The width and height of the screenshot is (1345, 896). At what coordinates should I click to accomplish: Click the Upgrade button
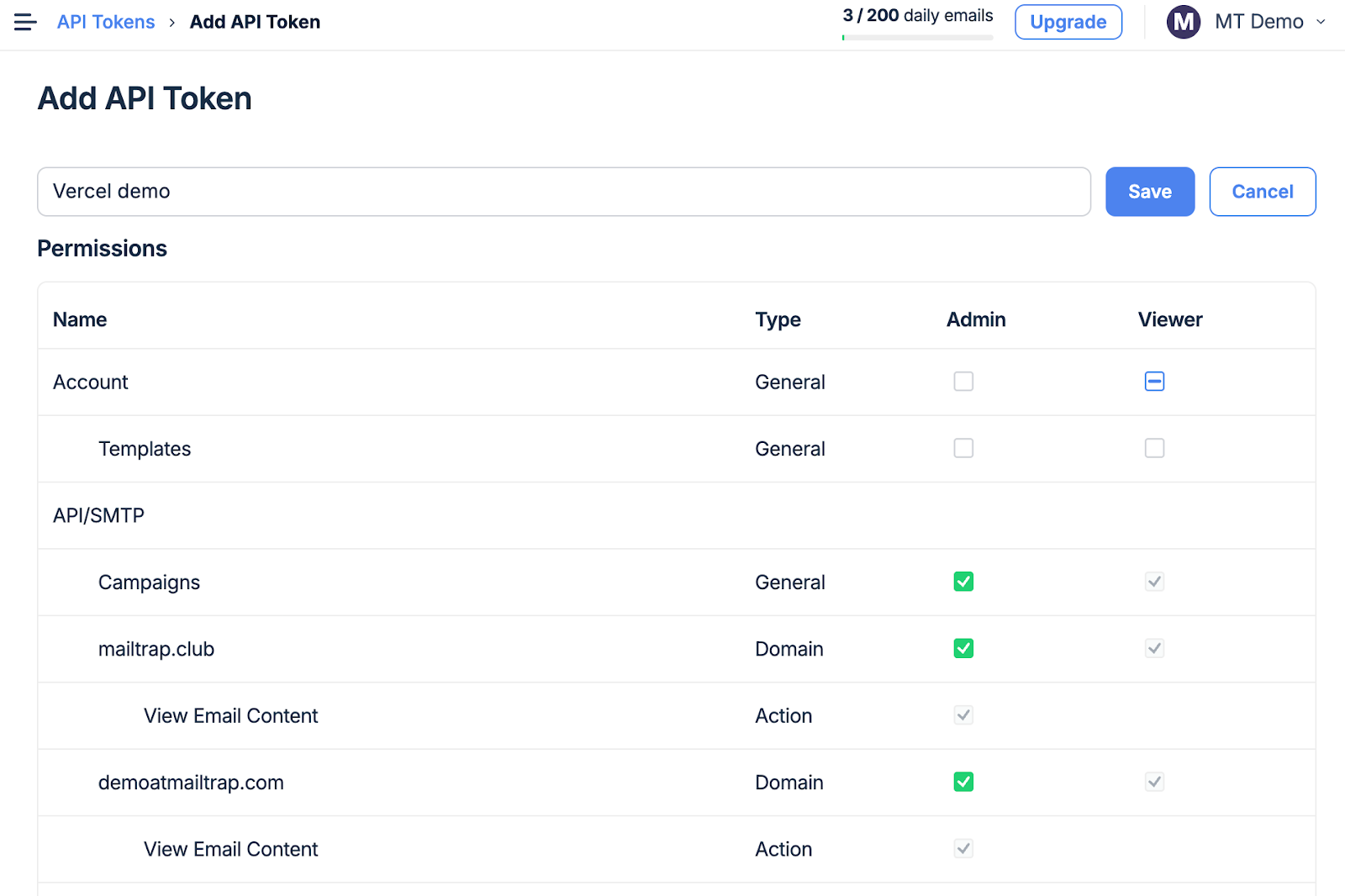pyautogui.click(x=1068, y=23)
